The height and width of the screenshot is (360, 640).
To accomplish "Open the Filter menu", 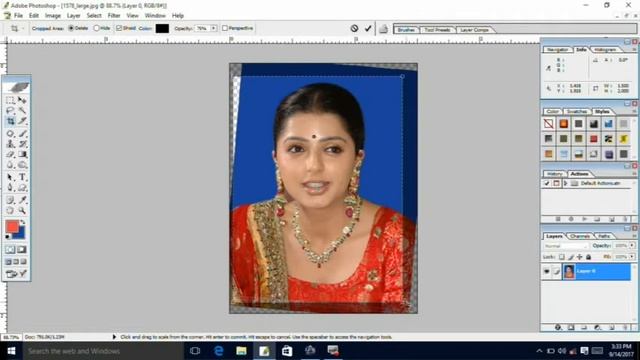I will [x=114, y=16].
